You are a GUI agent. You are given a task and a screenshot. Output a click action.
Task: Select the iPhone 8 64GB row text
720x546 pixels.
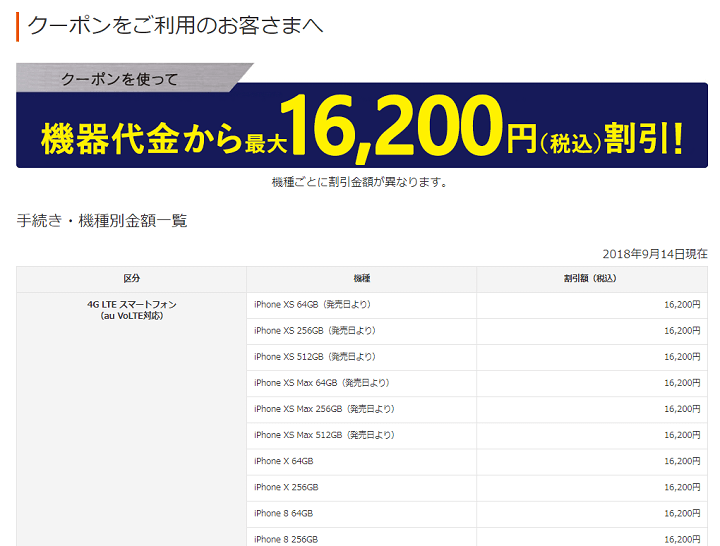coord(284,513)
